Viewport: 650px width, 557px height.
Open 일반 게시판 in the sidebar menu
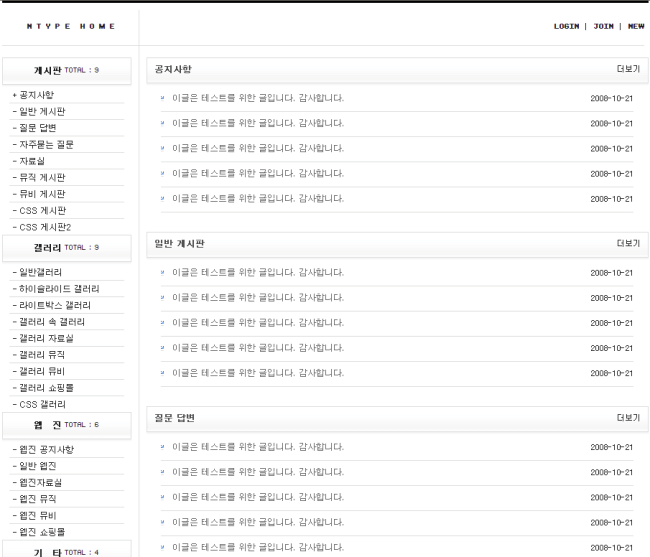coord(42,111)
